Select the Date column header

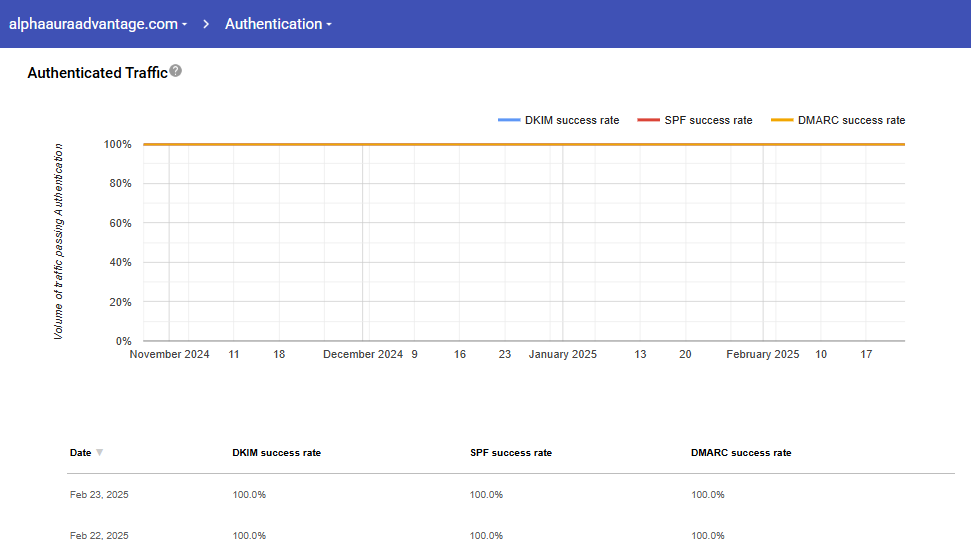coord(80,453)
